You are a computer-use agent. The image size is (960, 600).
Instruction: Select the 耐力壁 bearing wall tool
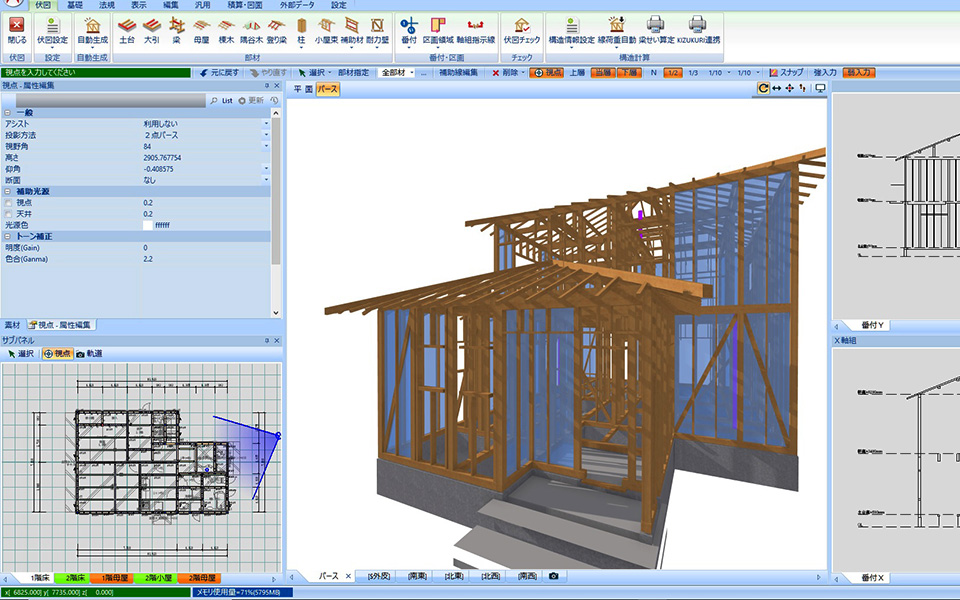379,27
